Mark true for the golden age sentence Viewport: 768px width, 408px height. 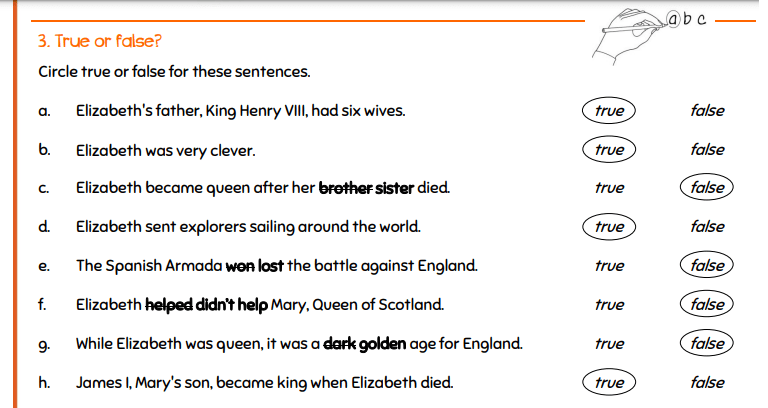608,343
